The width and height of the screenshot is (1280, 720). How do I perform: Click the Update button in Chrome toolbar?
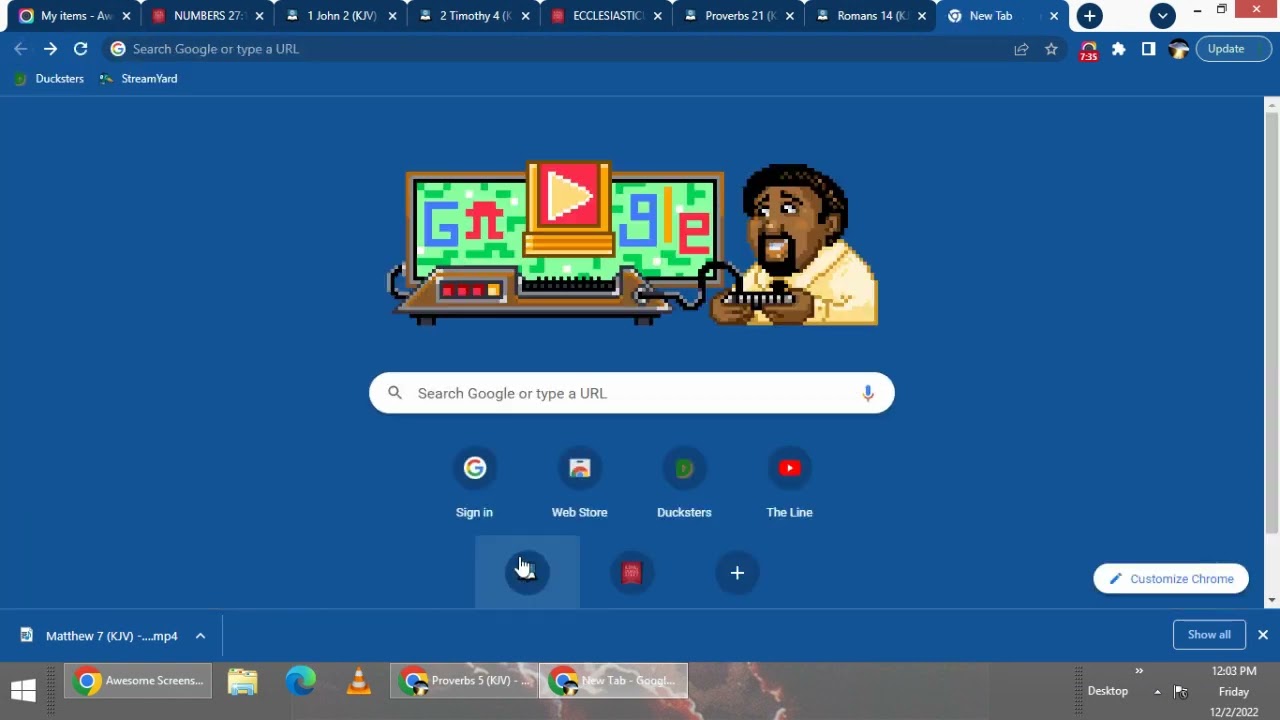tap(1233, 49)
